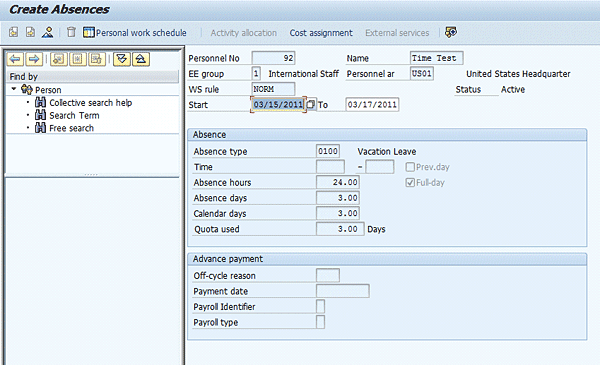Toggle the Prev.day checkbox
This screenshot has height=365, width=600.
point(410,167)
